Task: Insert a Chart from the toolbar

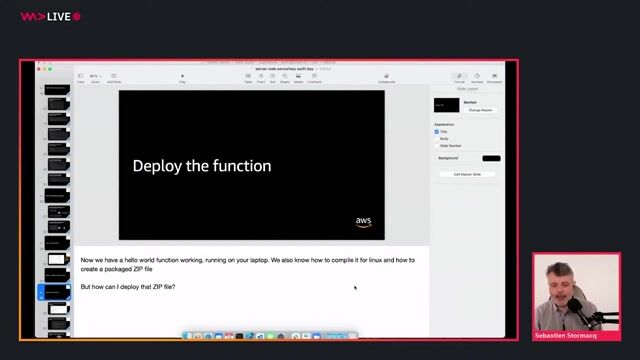Action: [261, 78]
